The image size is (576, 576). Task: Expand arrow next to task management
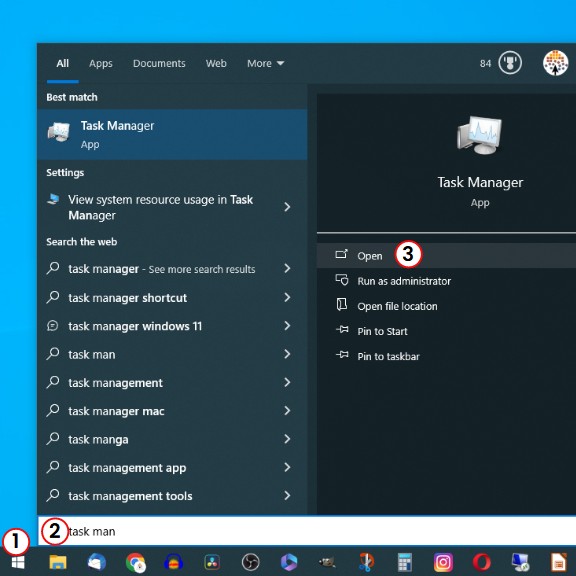tap(287, 382)
